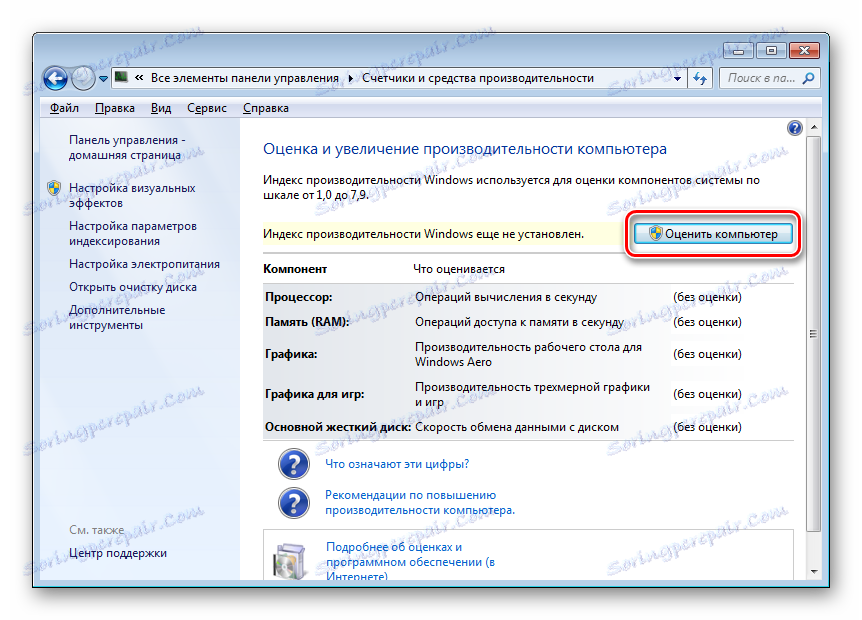Open Подробнее об оценках link
The width and height of the screenshot is (862, 620).
coord(410,561)
